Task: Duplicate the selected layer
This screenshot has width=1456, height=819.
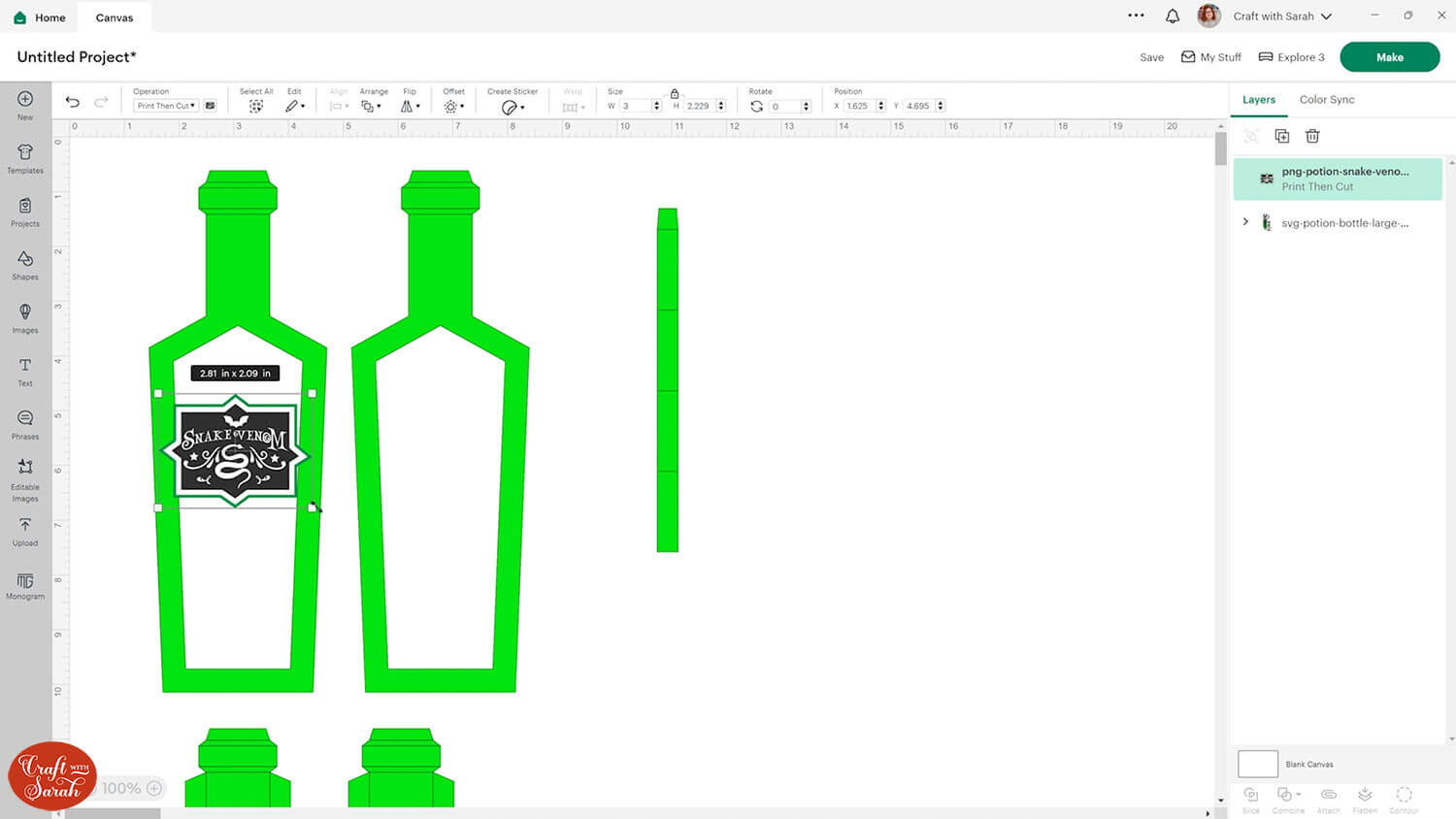Action: pos(1281,136)
